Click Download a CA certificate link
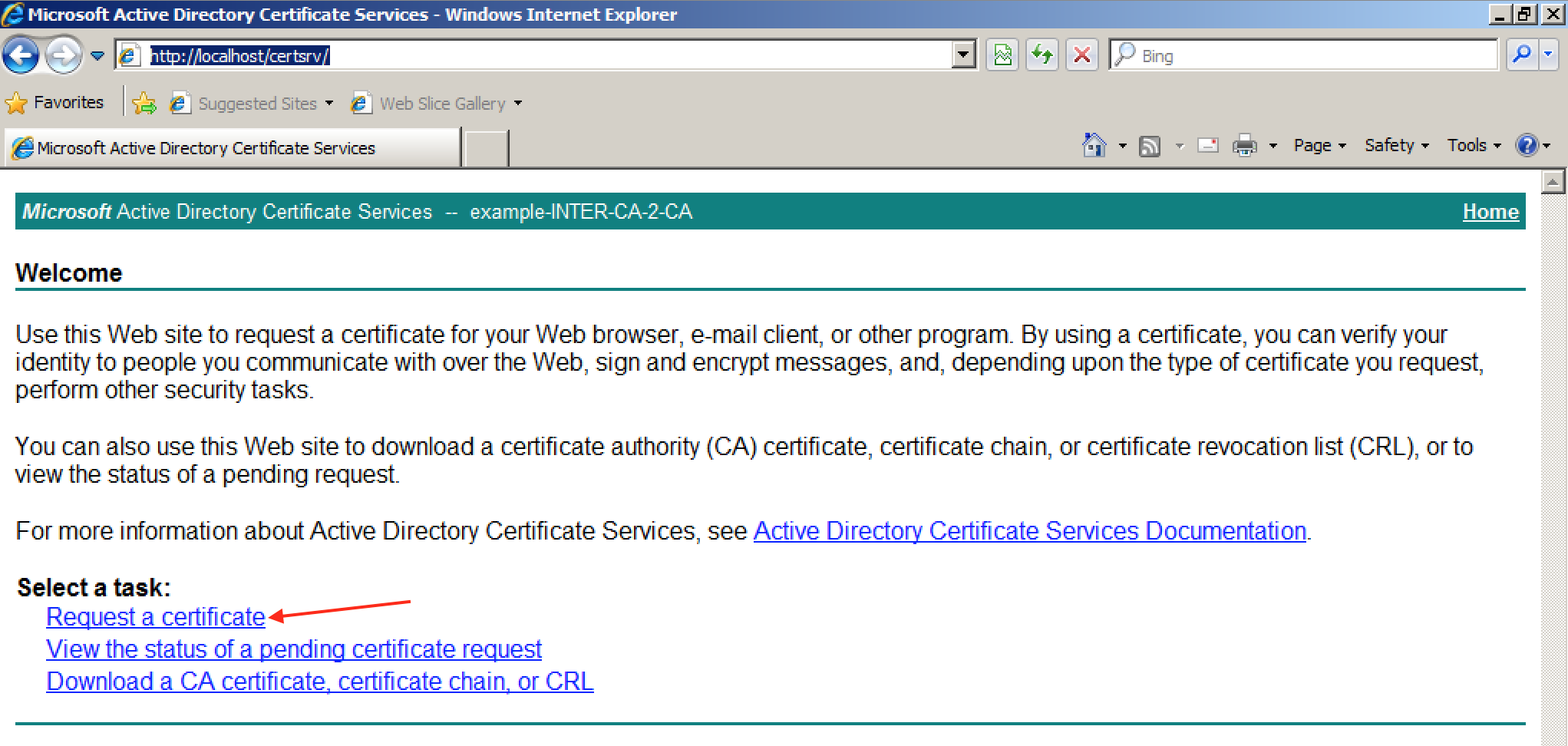This screenshot has height=746, width=1568. pyautogui.click(x=319, y=682)
